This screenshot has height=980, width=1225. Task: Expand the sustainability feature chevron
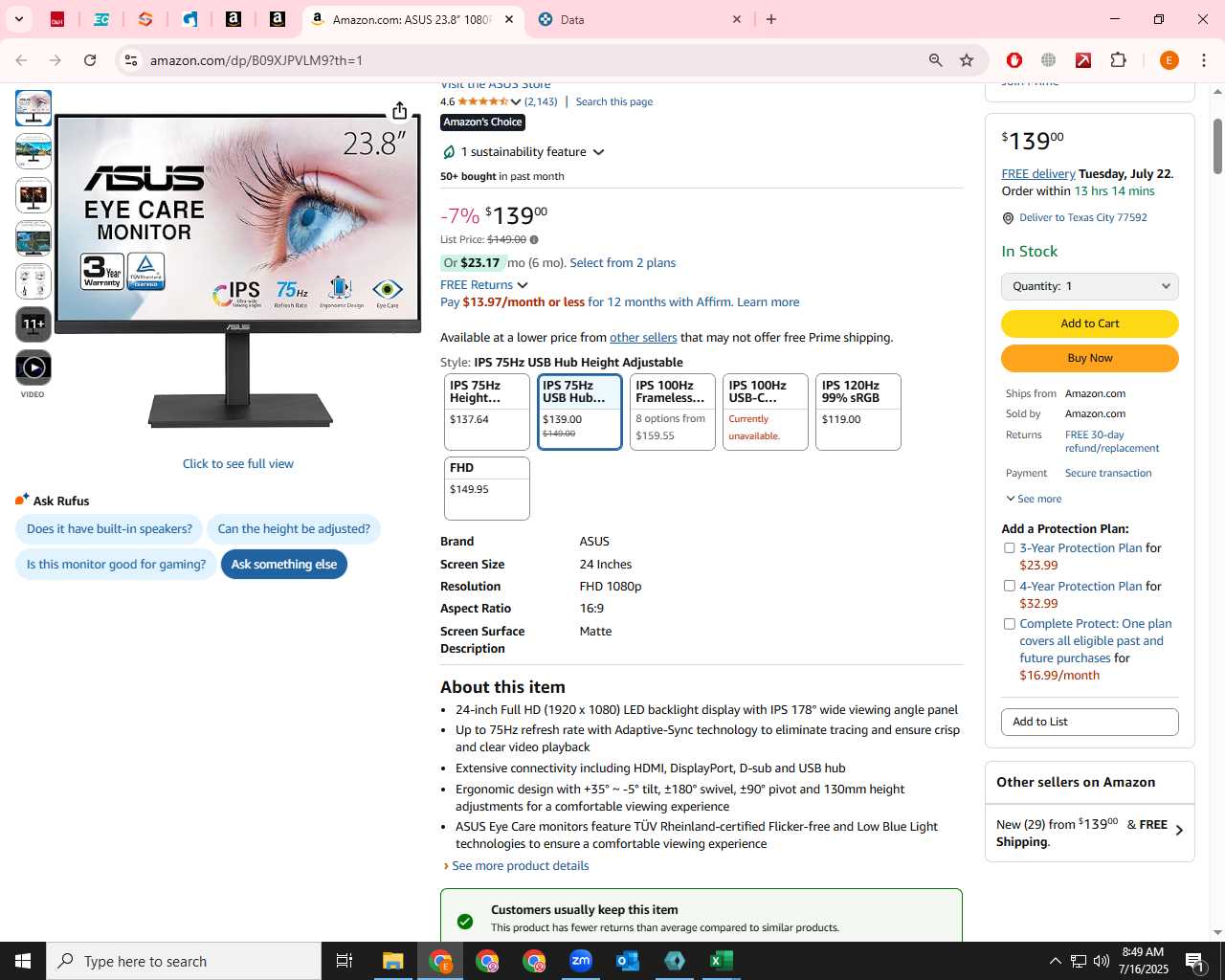point(599,152)
